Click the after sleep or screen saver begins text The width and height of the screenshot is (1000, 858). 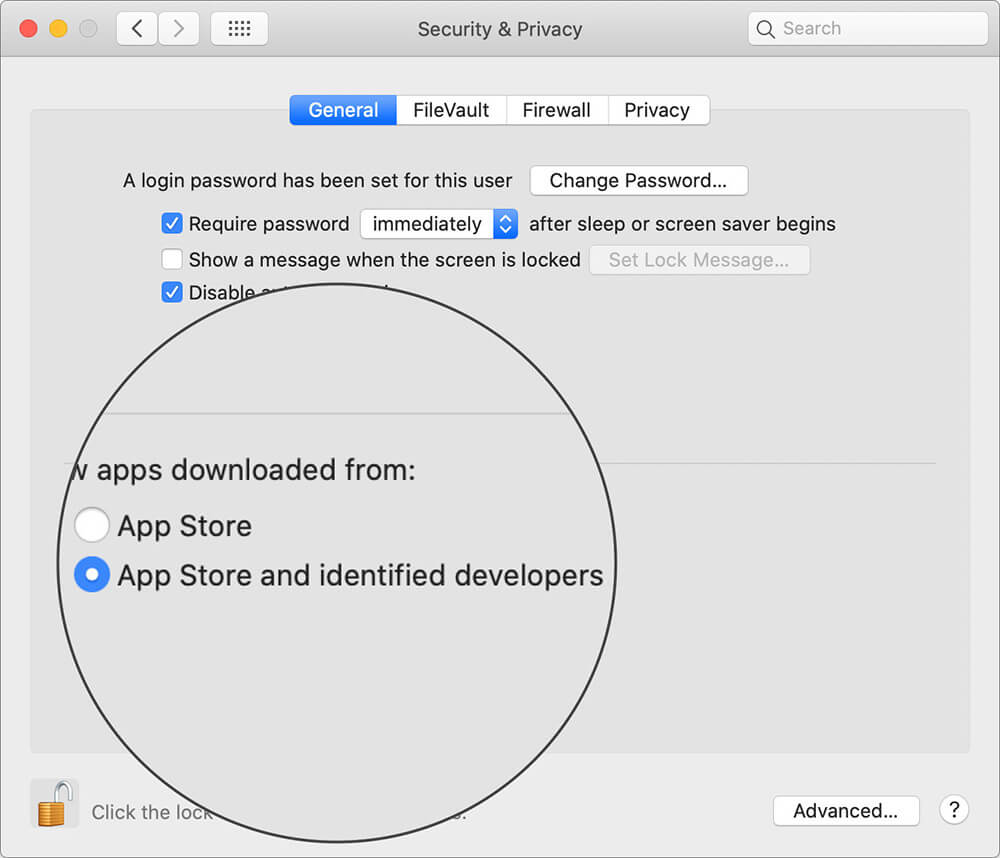[682, 224]
